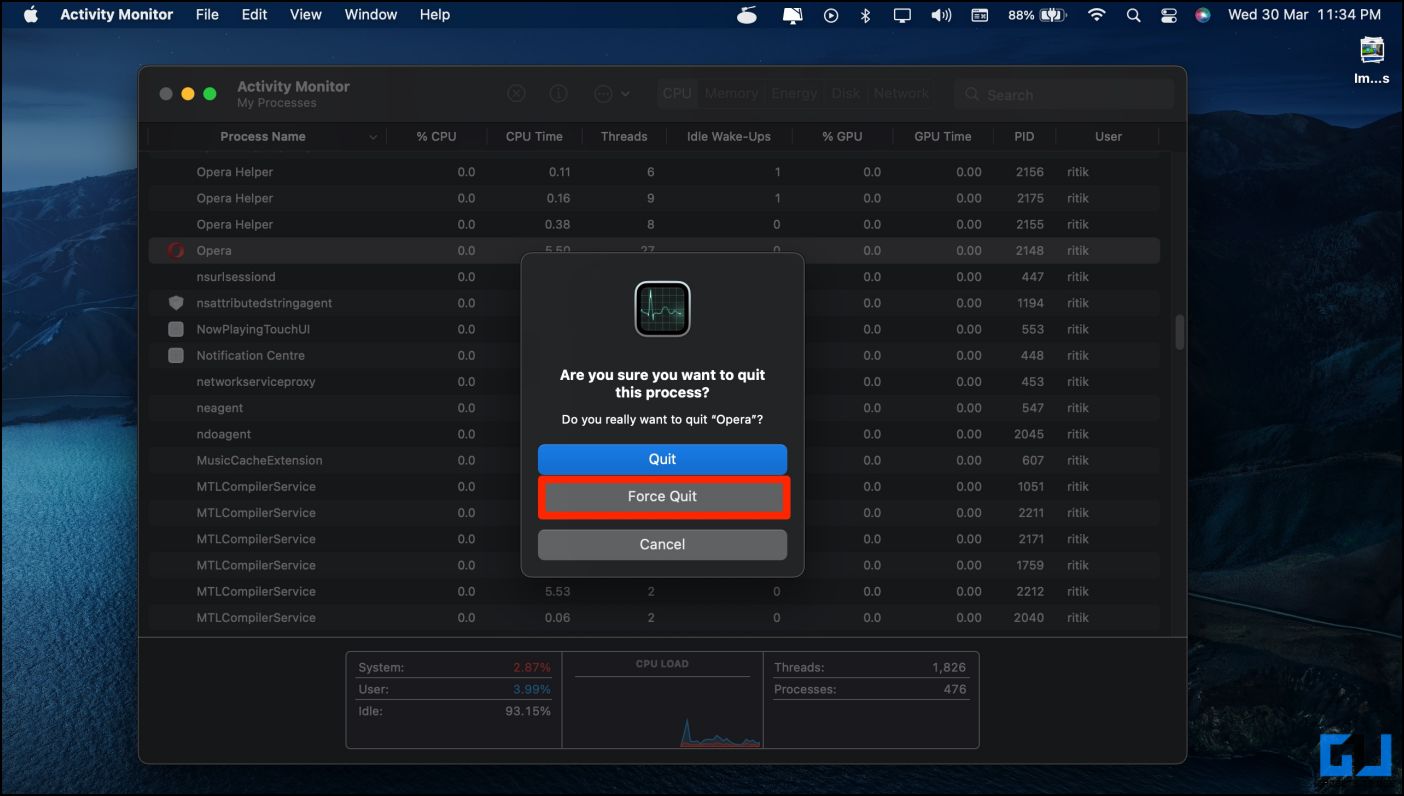Click the volume menu bar icon
Viewport: 1404px width, 796px height.
click(x=941, y=15)
